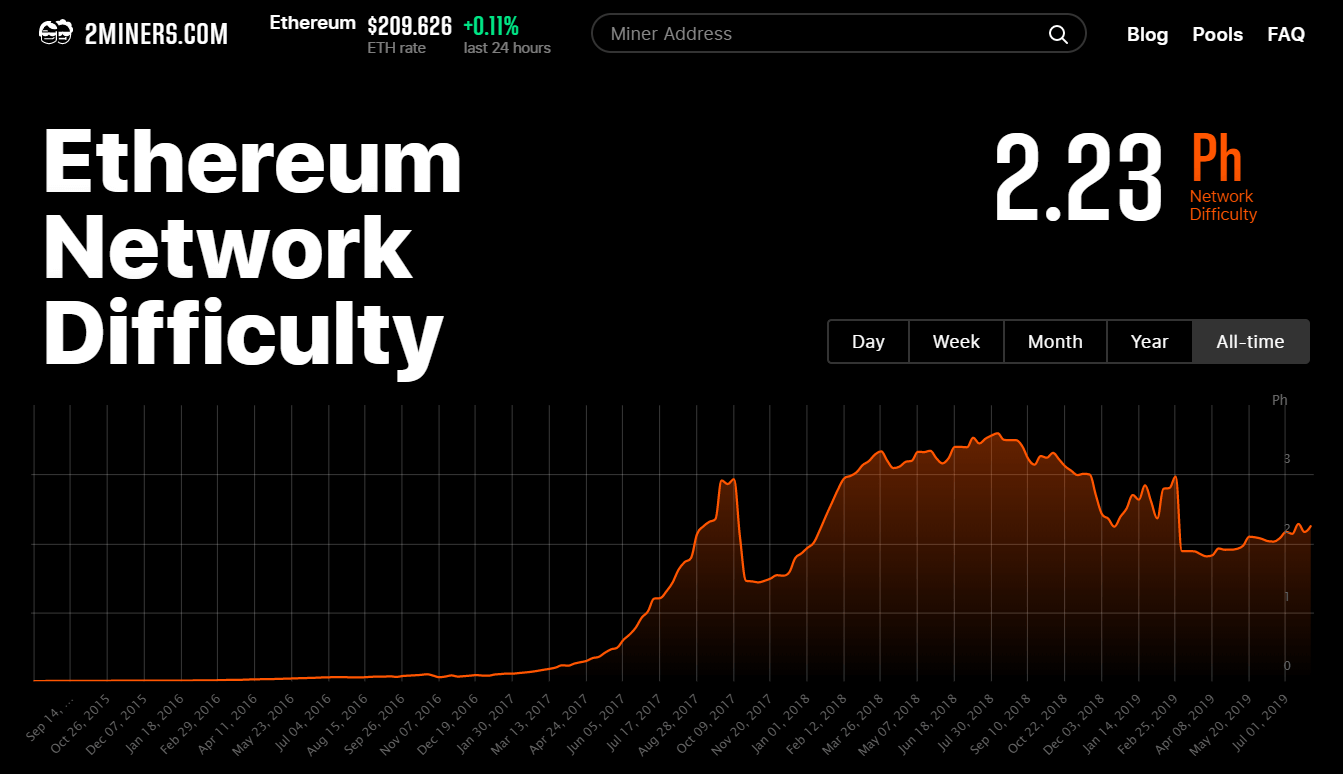Click the 2MINERS.COM site name text
The width and height of the screenshot is (1343, 774).
157,34
